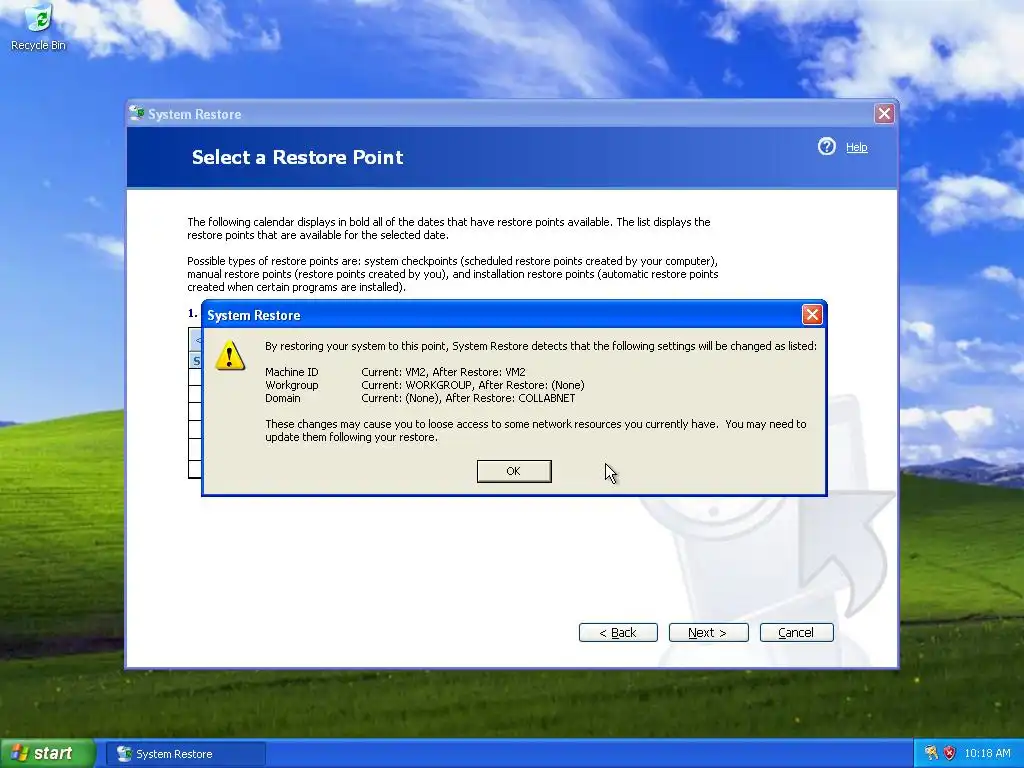Click System Restore title bar icon
Screen dimensions: 1024x768
[136, 114]
